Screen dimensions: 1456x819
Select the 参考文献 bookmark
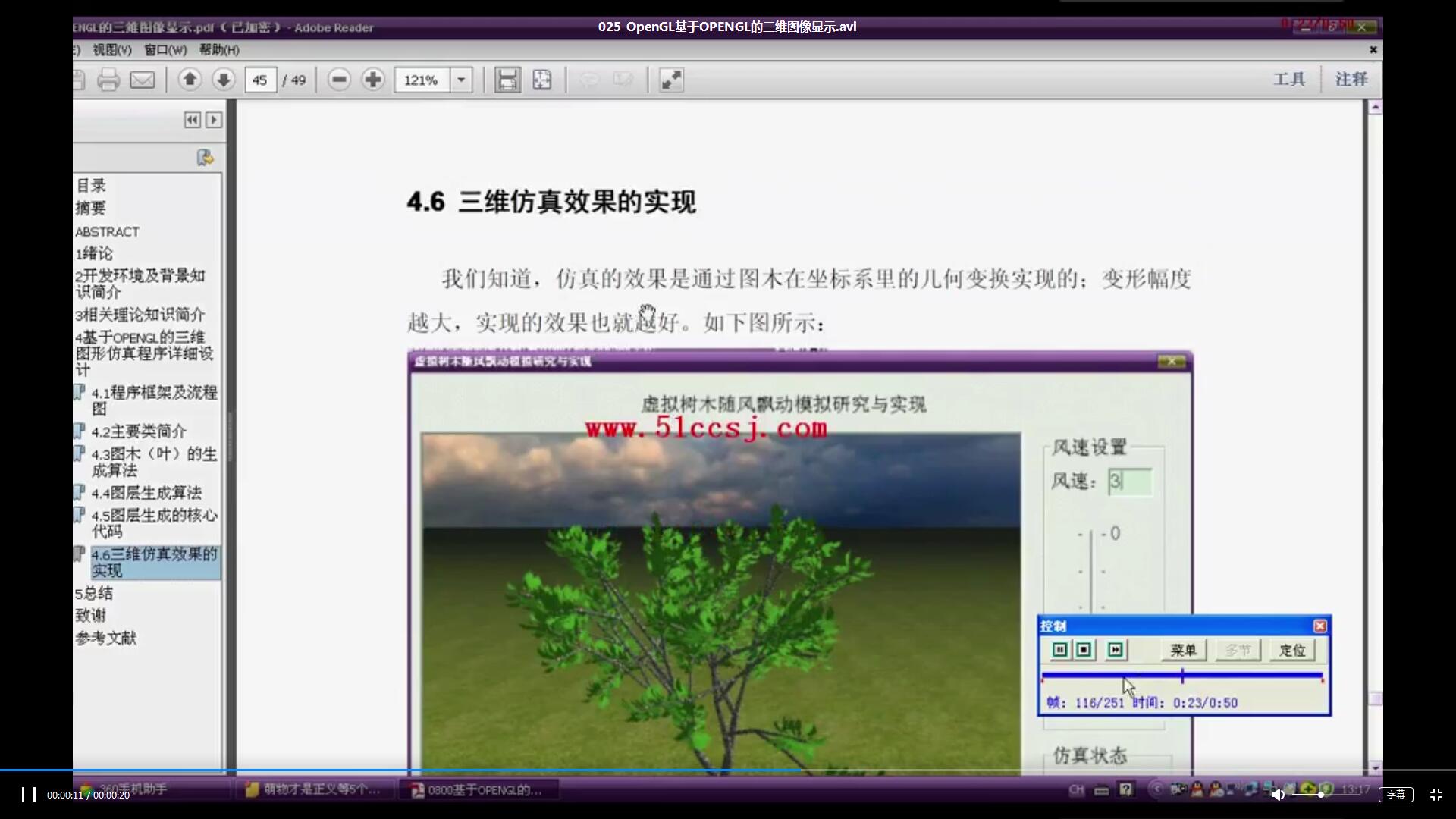(x=106, y=638)
